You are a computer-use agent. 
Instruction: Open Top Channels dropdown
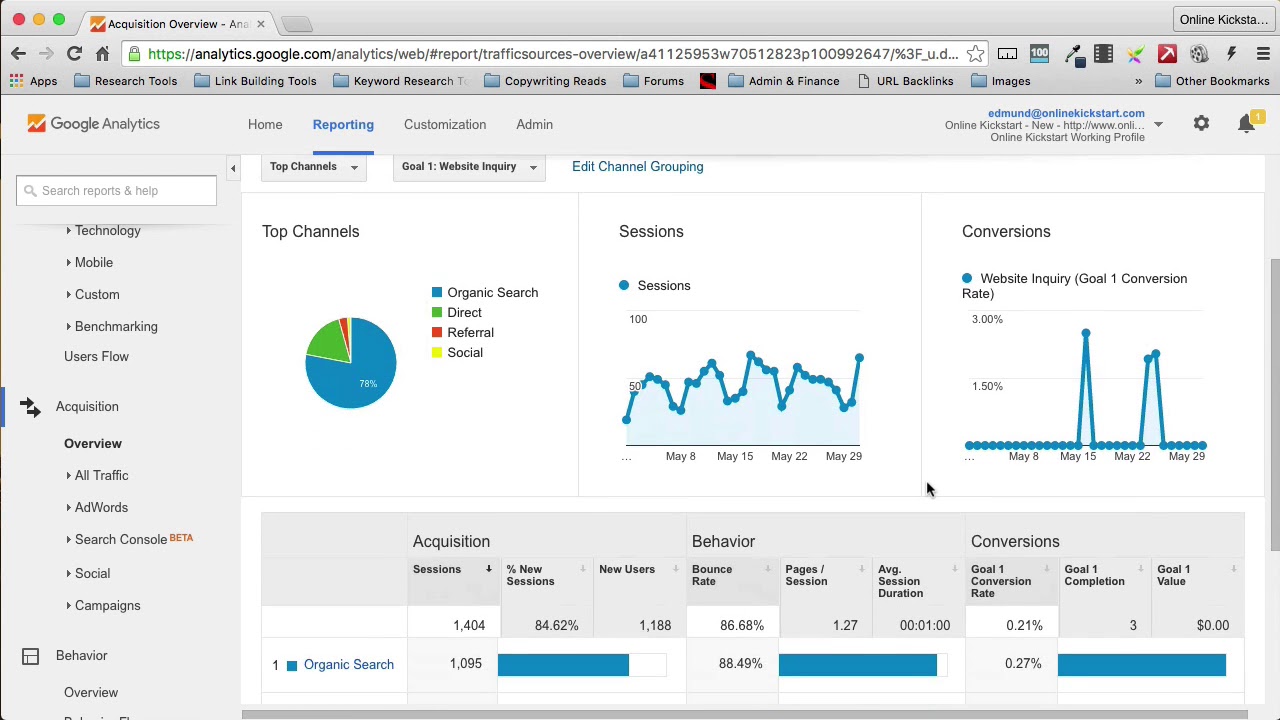click(314, 167)
